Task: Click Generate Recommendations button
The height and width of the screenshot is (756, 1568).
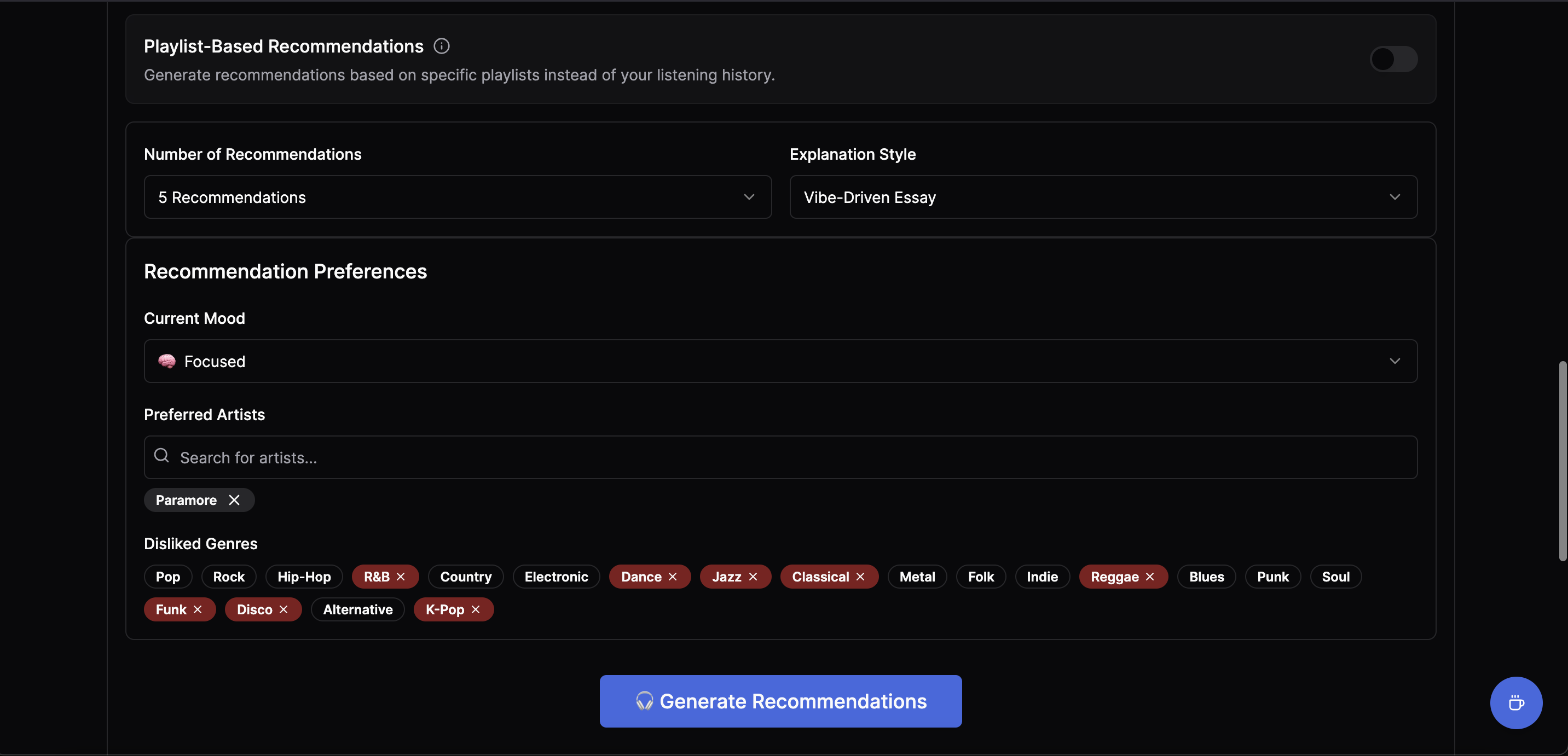Action: (x=780, y=701)
